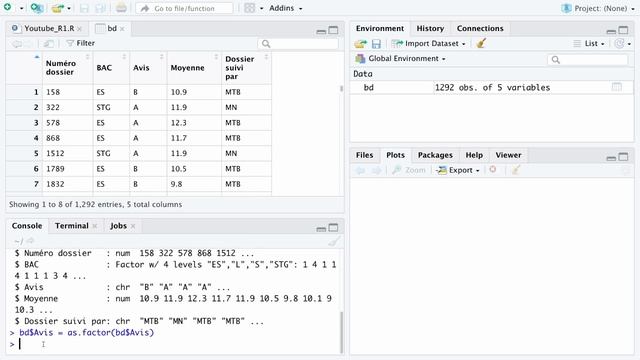This screenshot has width=640, height=360.
Task: Click the show in new window icon
Action: 49,43
